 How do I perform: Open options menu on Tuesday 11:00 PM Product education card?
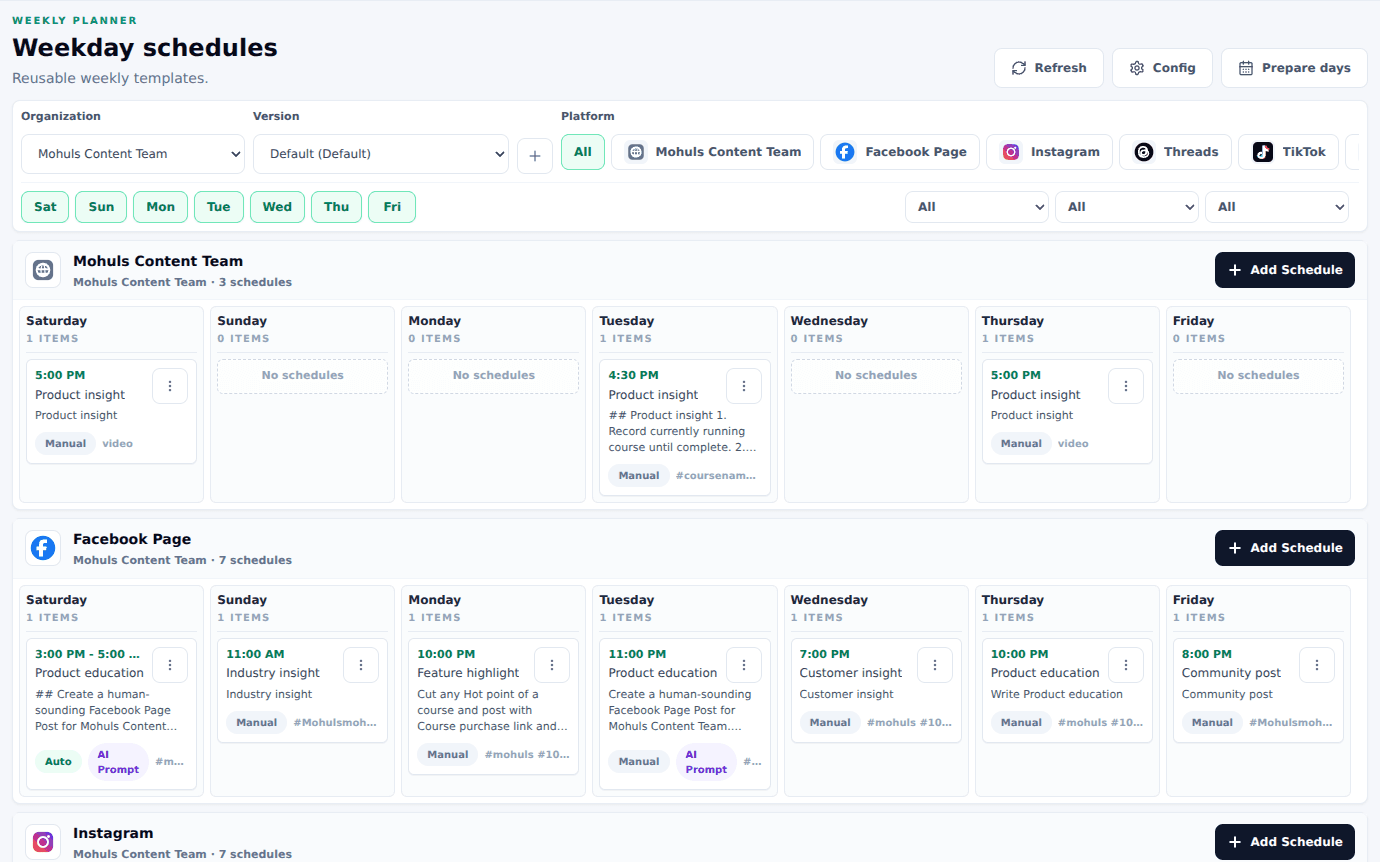pyautogui.click(x=744, y=664)
